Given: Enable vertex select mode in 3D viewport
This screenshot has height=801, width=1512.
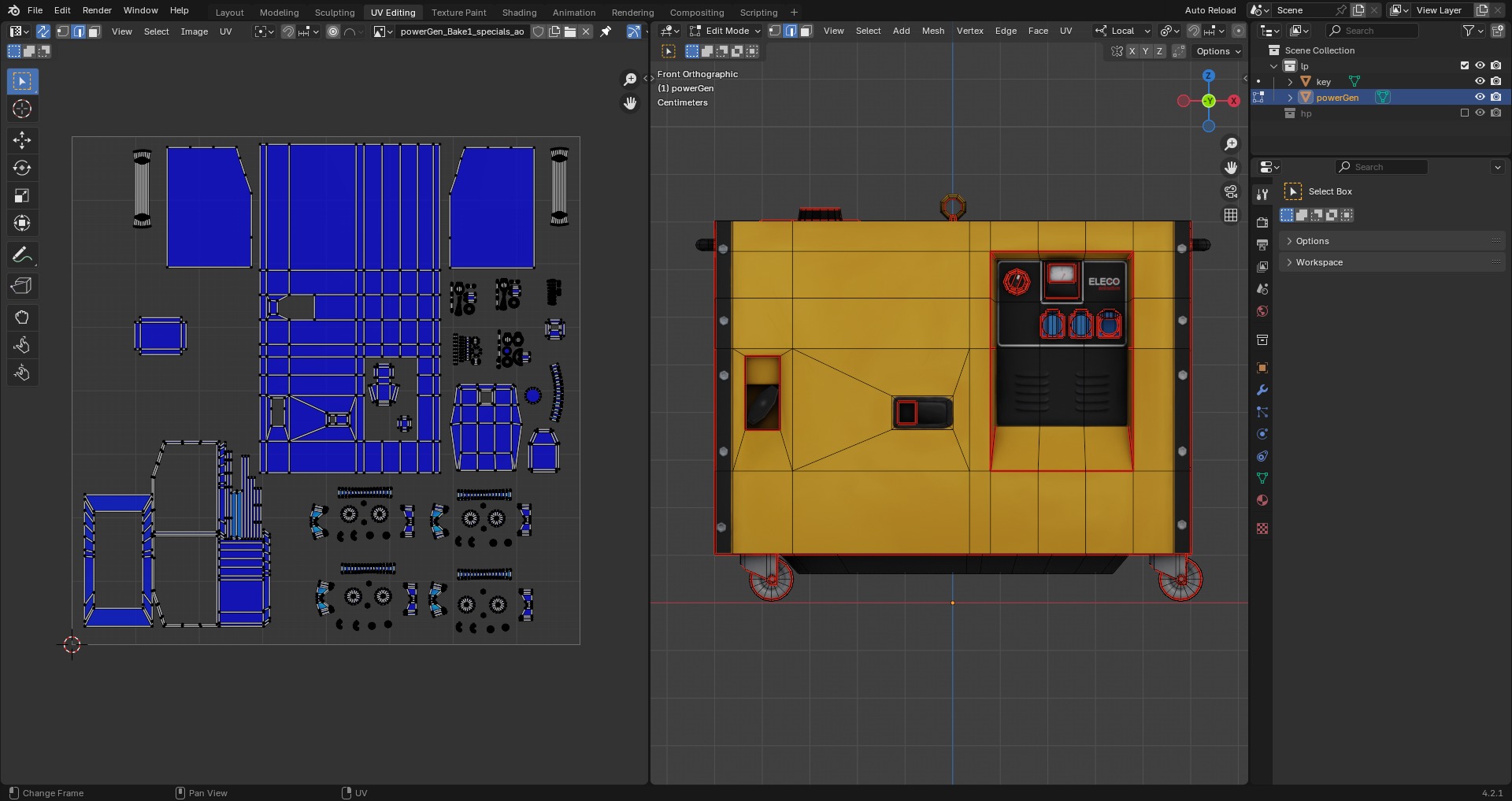Looking at the screenshot, I should pyautogui.click(x=775, y=31).
